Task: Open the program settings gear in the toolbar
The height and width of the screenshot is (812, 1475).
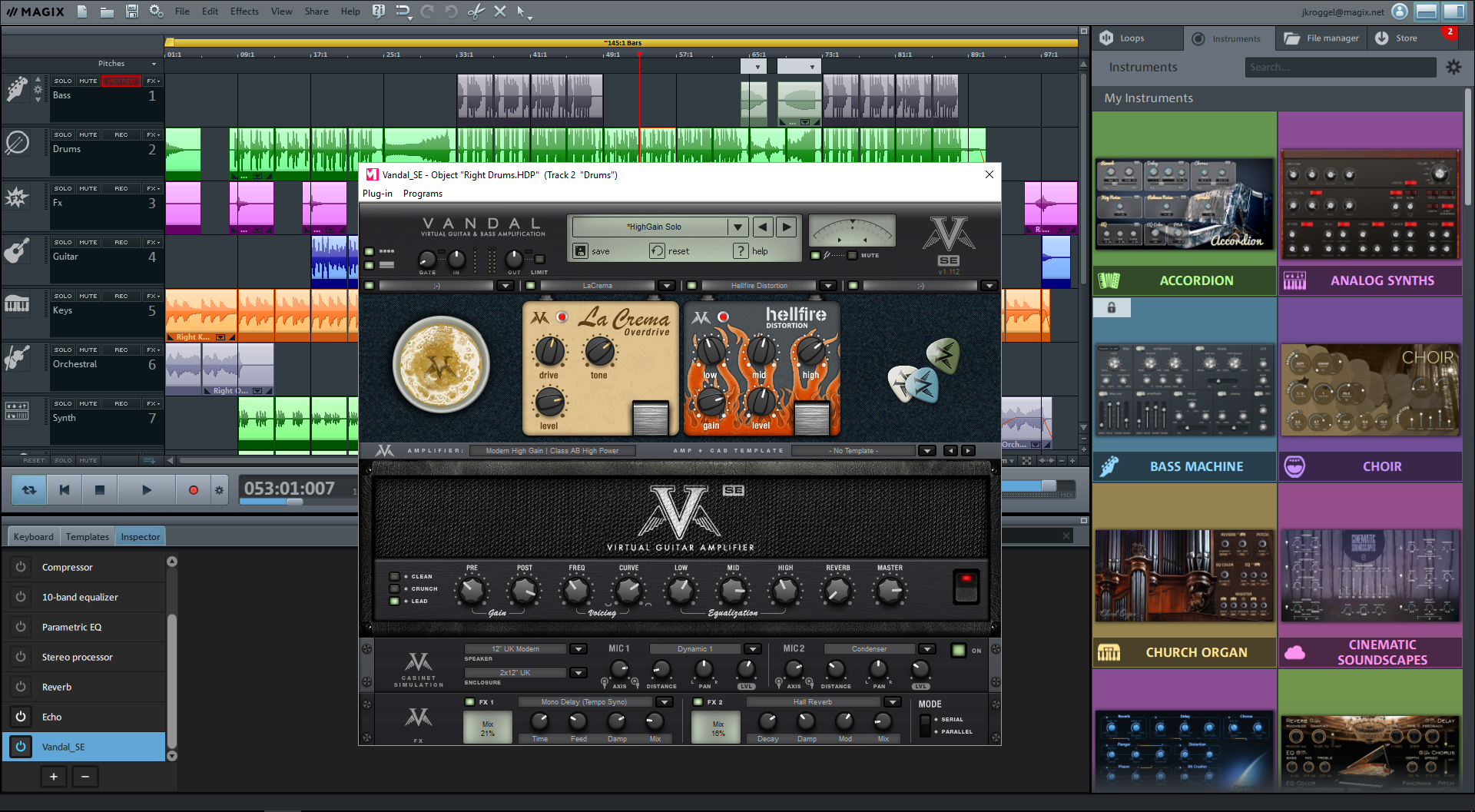Action: pos(156,11)
